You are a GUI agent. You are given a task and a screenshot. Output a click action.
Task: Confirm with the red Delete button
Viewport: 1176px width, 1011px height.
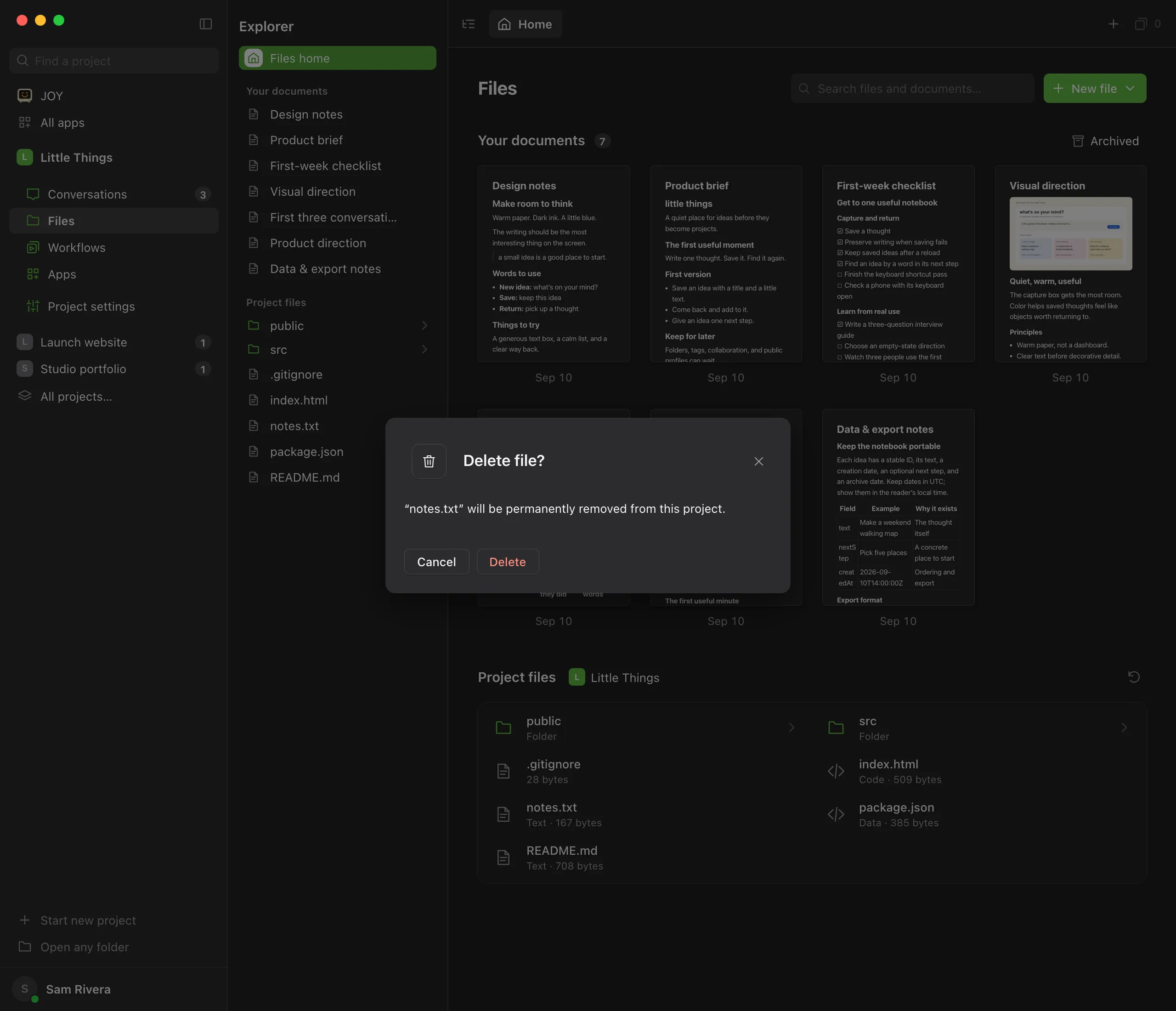tap(508, 562)
